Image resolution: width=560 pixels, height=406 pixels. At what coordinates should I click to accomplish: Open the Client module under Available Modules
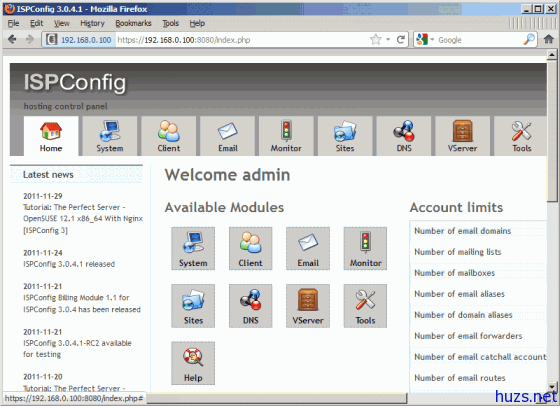(x=250, y=249)
